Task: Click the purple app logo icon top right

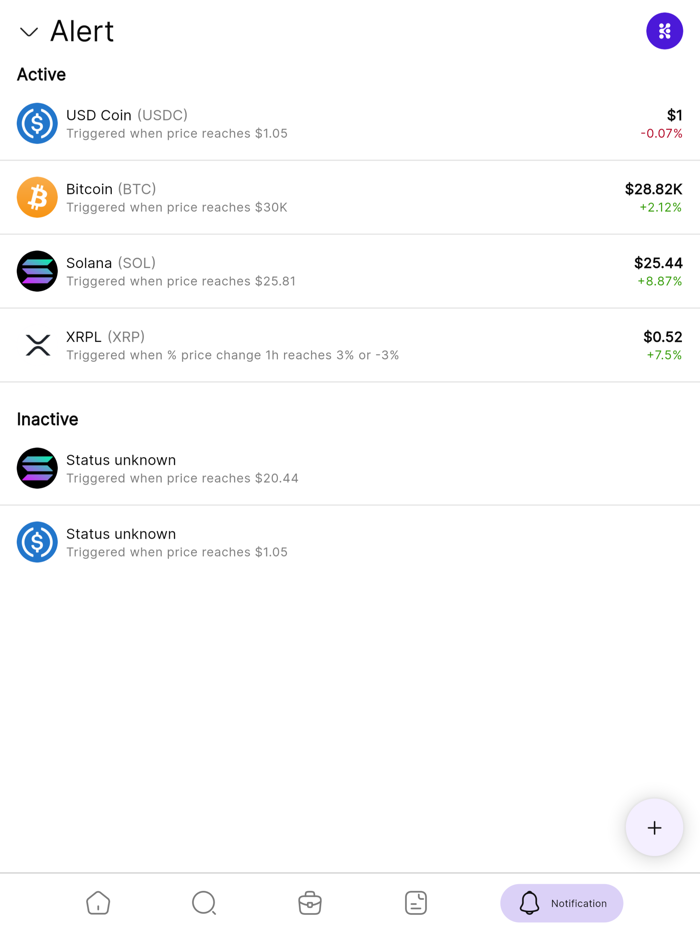Action: [x=664, y=31]
